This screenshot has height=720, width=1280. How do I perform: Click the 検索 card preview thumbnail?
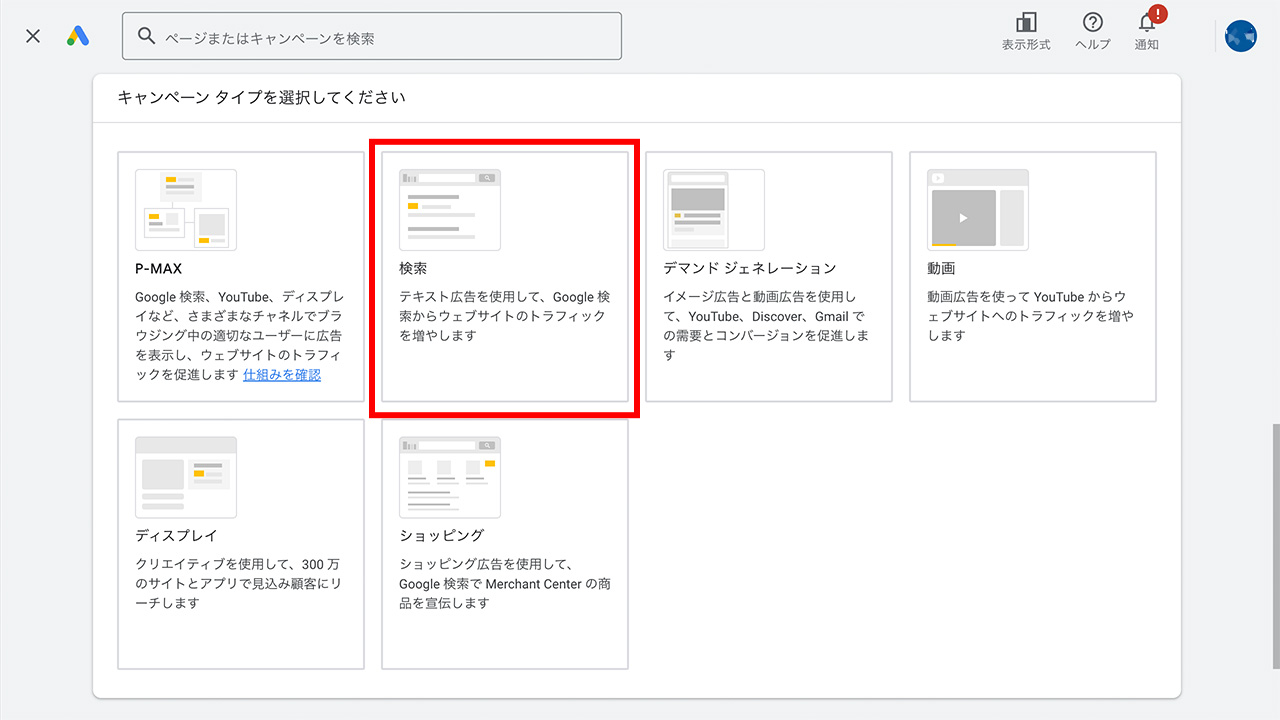tap(449, 210)
